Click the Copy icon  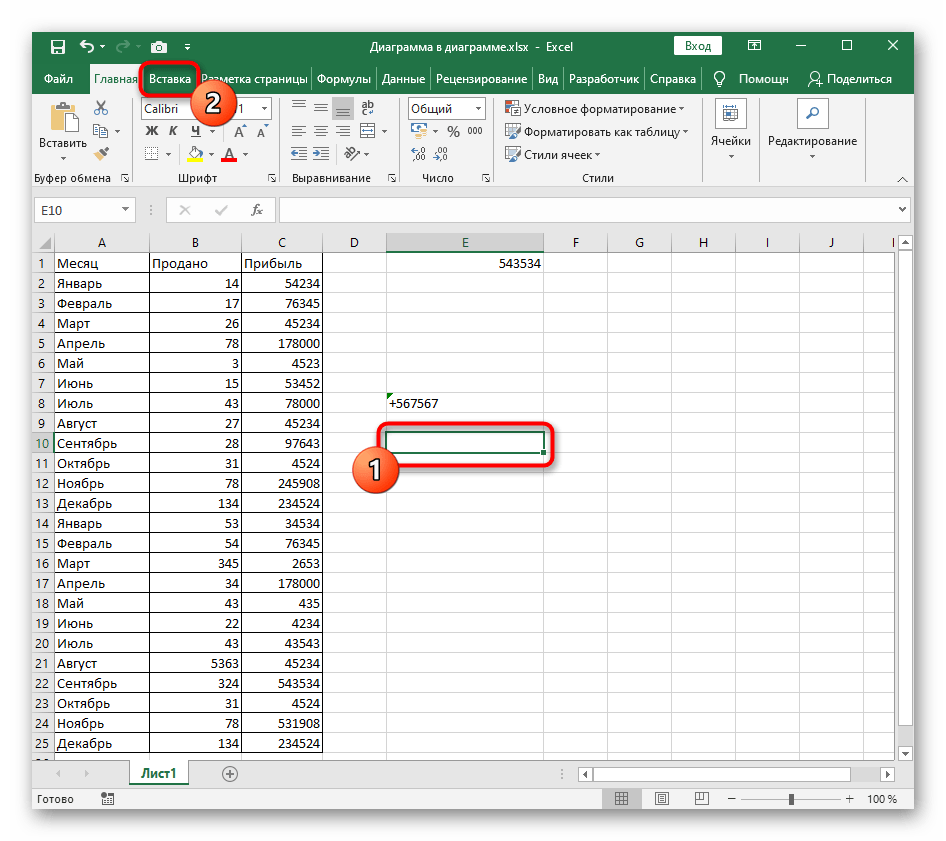[x=100, y=131]
